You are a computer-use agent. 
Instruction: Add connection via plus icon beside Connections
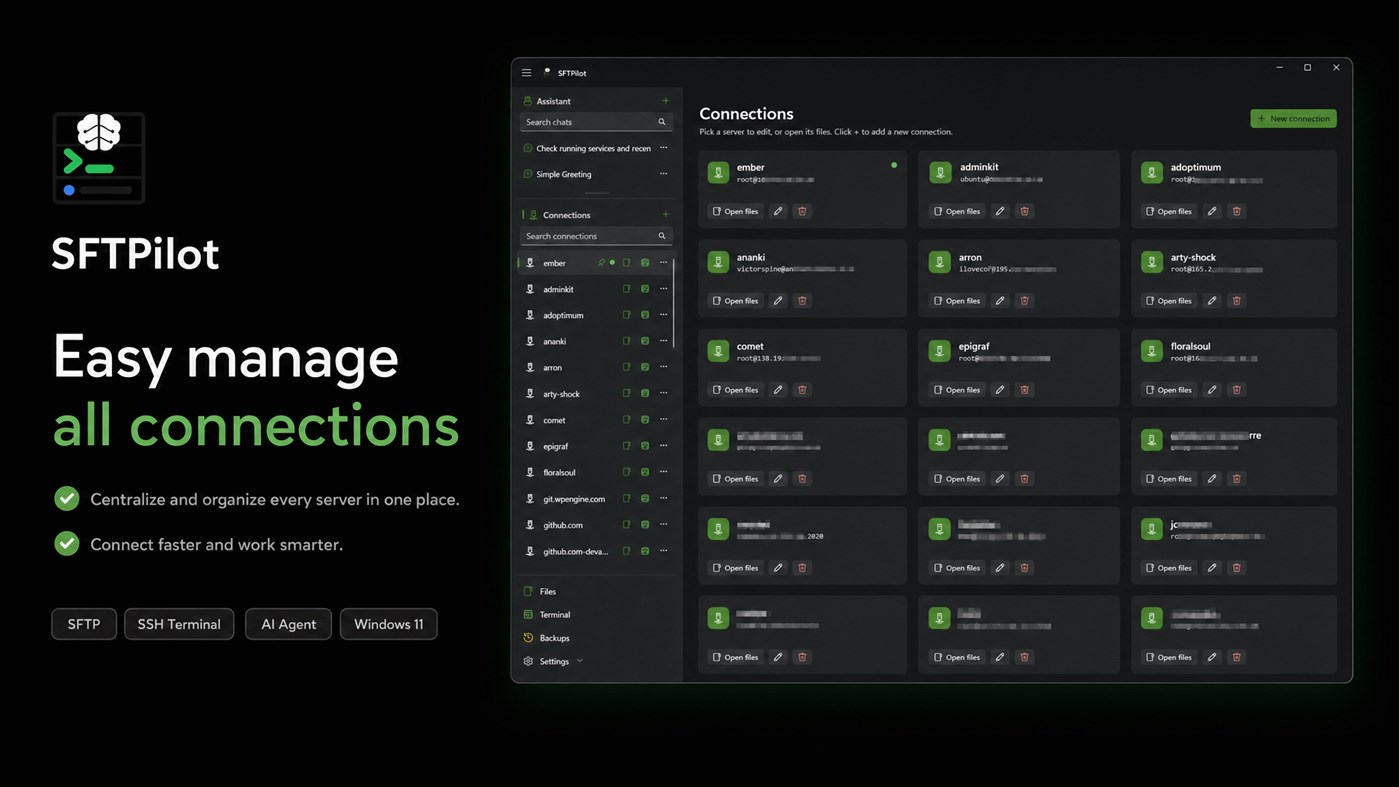665,215
